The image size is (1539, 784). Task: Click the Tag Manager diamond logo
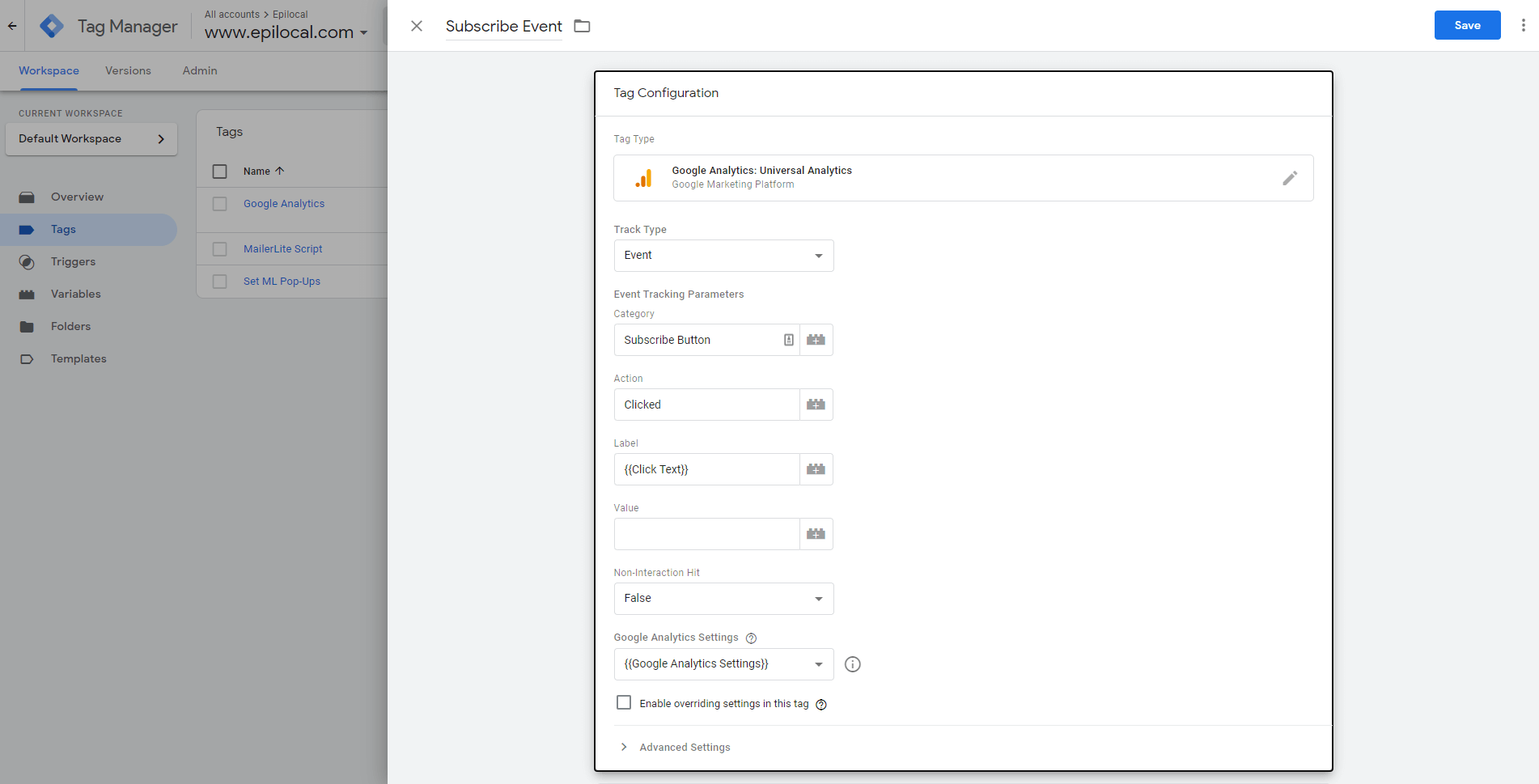[x=52, y=26]
